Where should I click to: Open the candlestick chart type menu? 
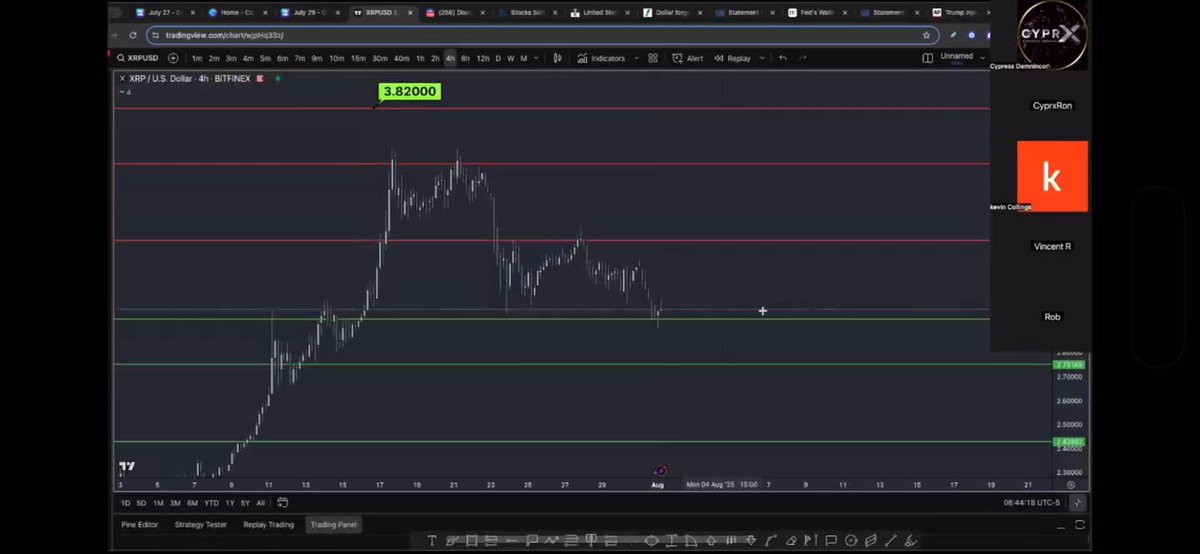(x=557, y=58)
